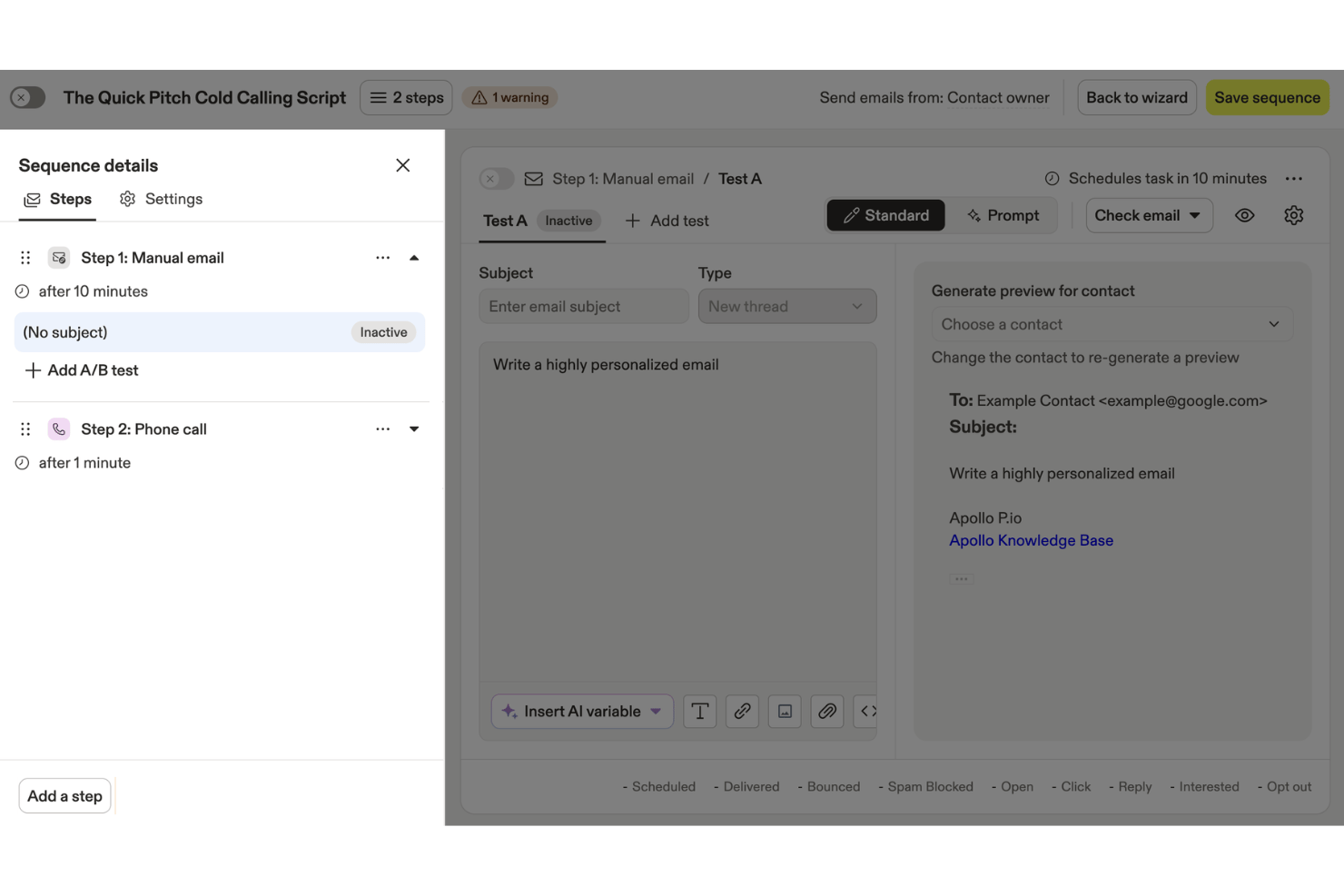
Task: Click the Phone call step icon
Action: pos(59,429)
